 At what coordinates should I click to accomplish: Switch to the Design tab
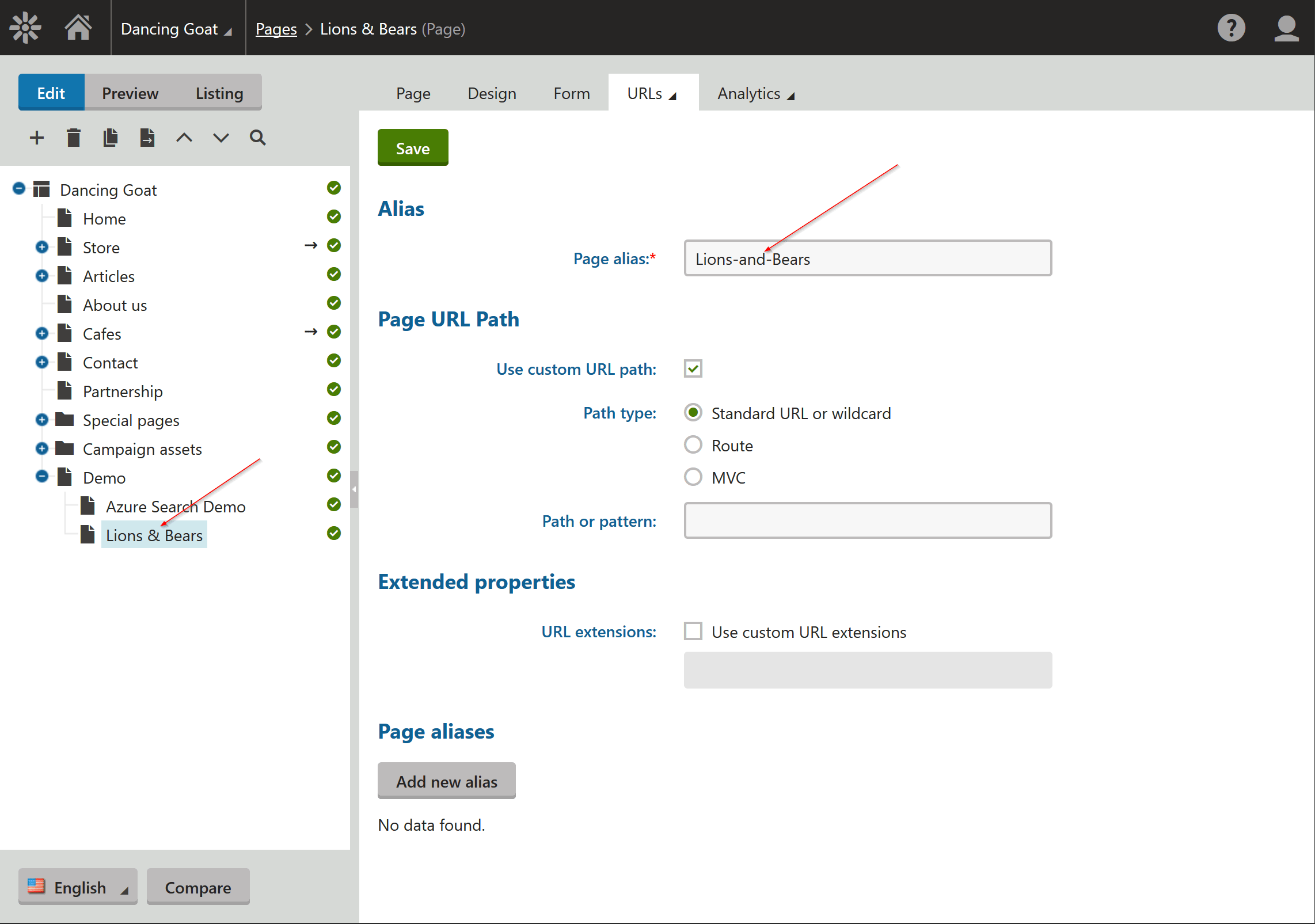click(x=492, y=93)
